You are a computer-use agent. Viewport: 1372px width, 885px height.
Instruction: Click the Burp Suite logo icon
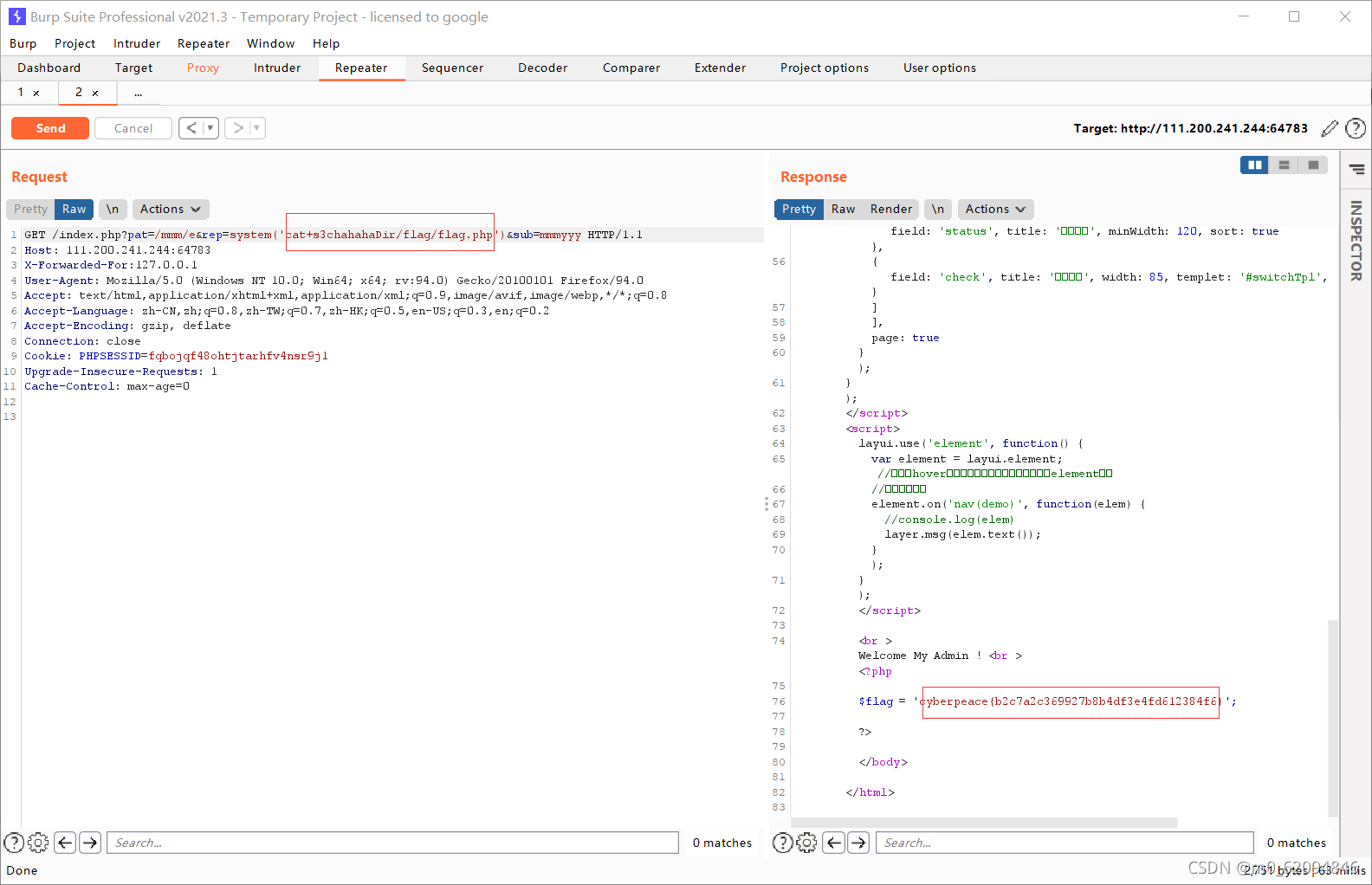(16, 16)
